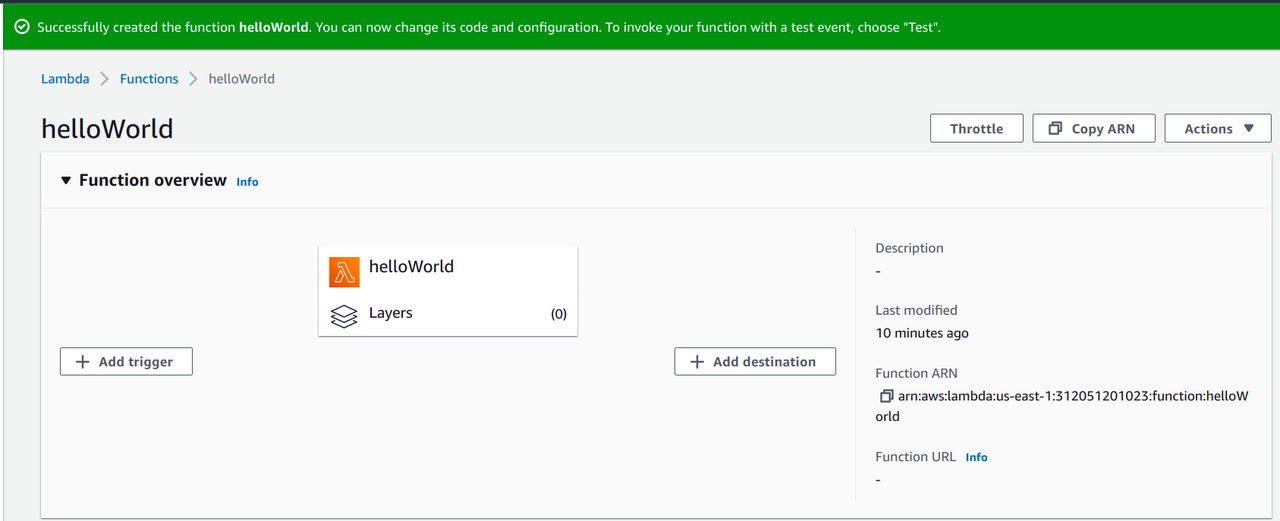Click the chevron after Lambda breadcrumb
The width and height of the screenshot is (1280, 521).
pyautogui.click(x=104, y=79)
